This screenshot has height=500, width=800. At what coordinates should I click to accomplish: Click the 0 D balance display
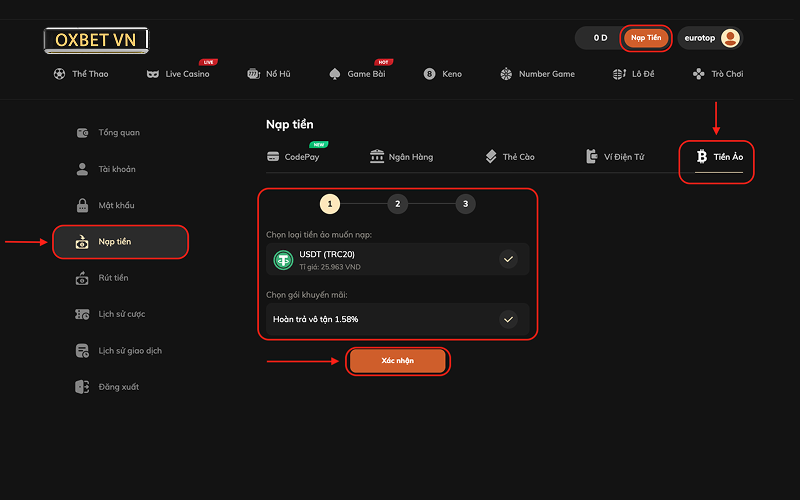(600, 38)
